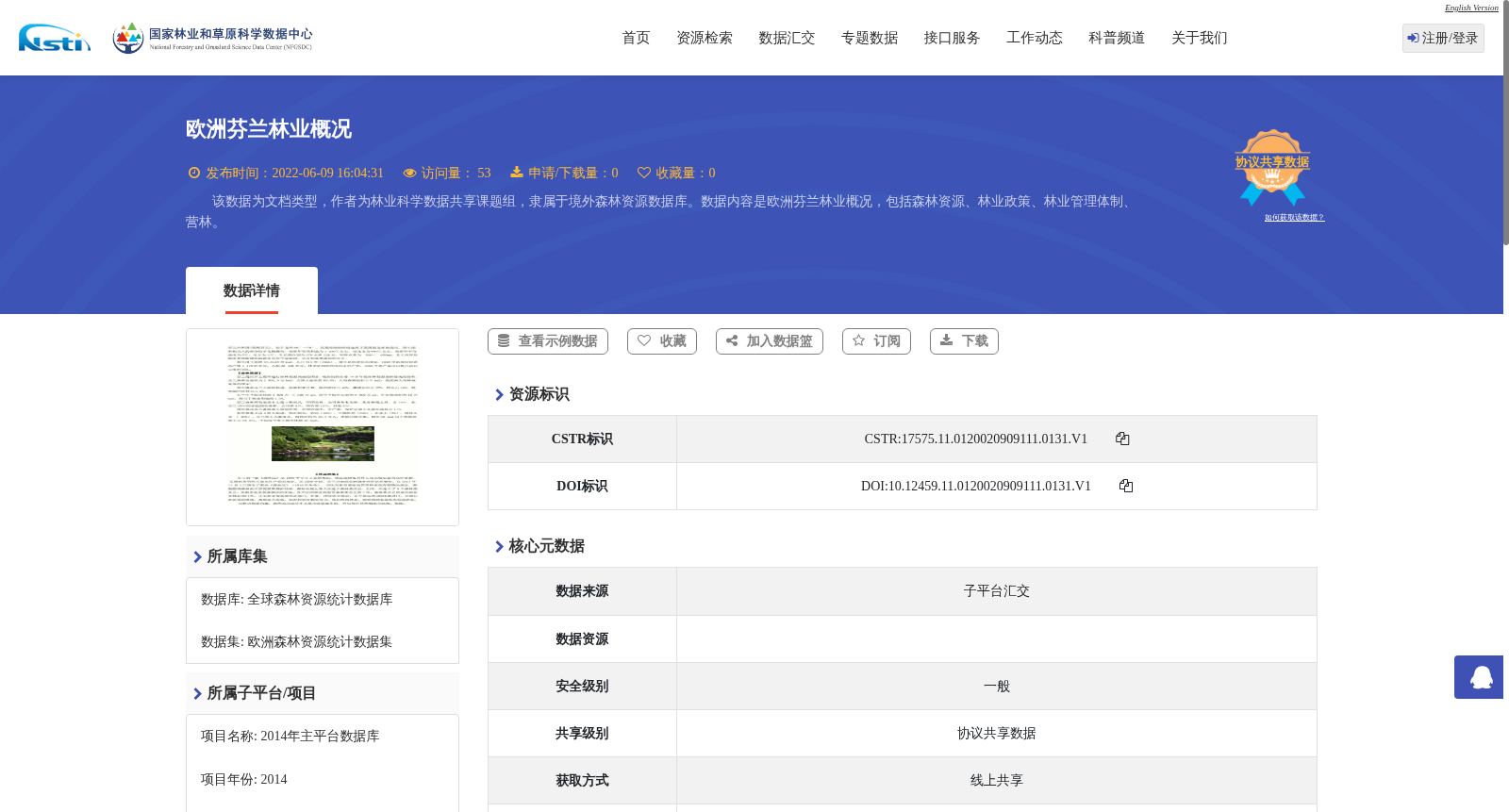Open the 如何获取该数据? link

(x=1294, y=218)
